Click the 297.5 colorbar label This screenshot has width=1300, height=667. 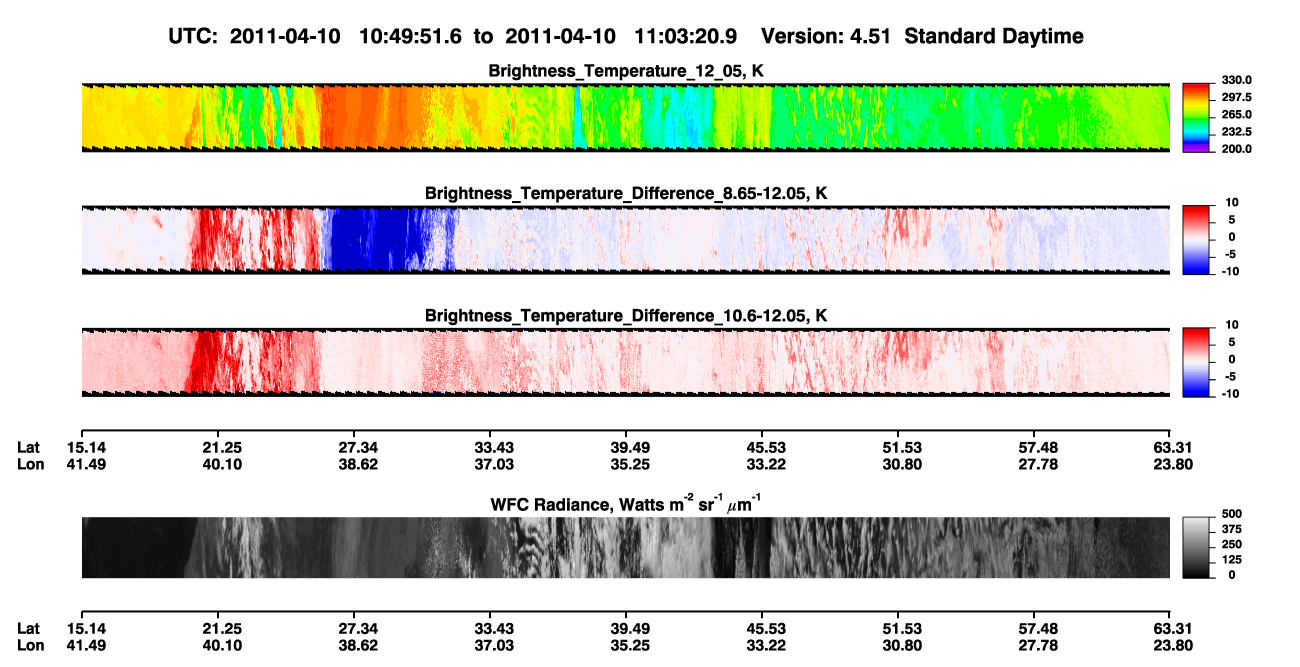pyautogui.click(x=1236, y=97)
